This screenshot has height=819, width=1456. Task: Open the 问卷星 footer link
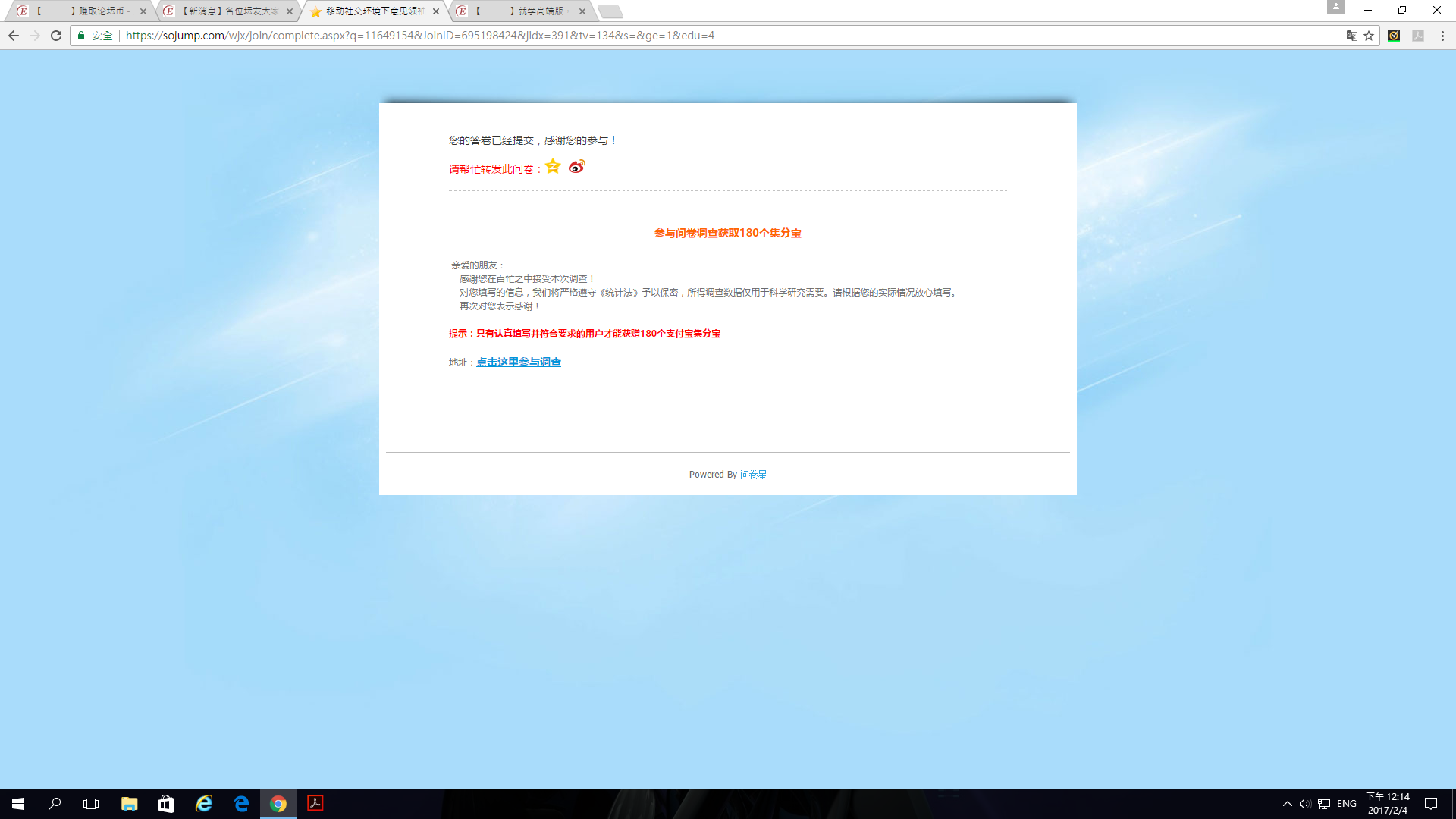pyautogui.click(x=753, y=475)
